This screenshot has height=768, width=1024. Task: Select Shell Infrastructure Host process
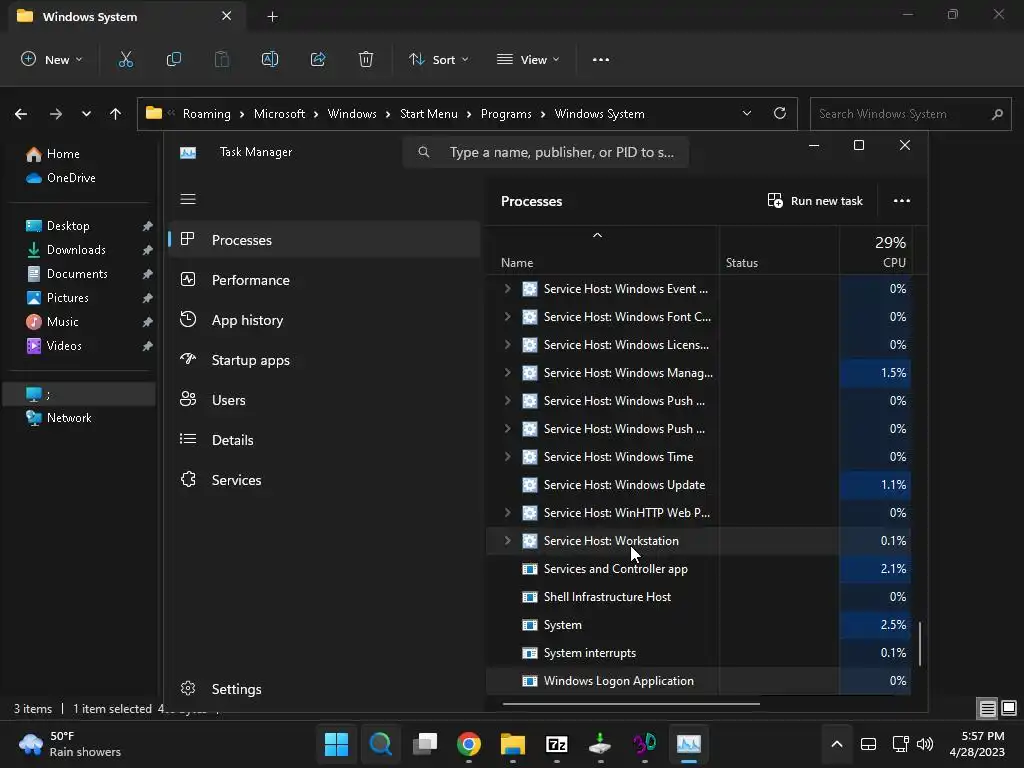coord(699,597)
